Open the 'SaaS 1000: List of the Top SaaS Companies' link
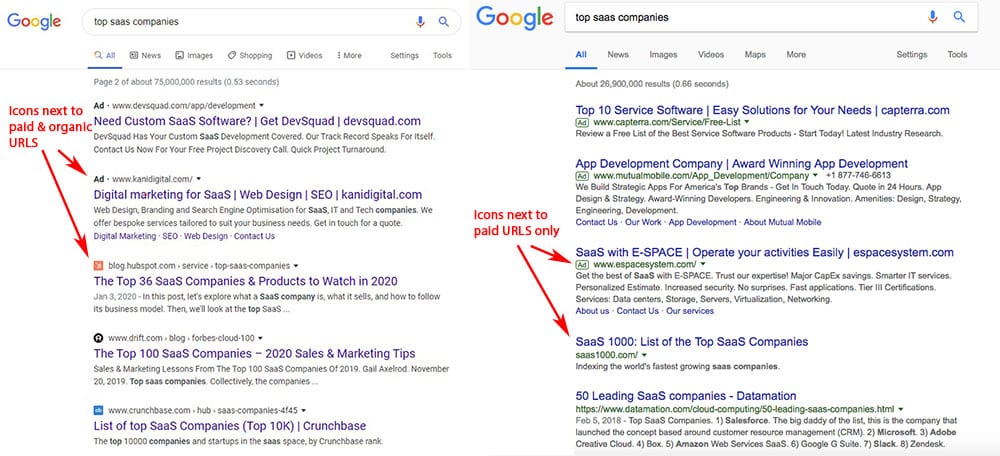 tap(692, 342)
